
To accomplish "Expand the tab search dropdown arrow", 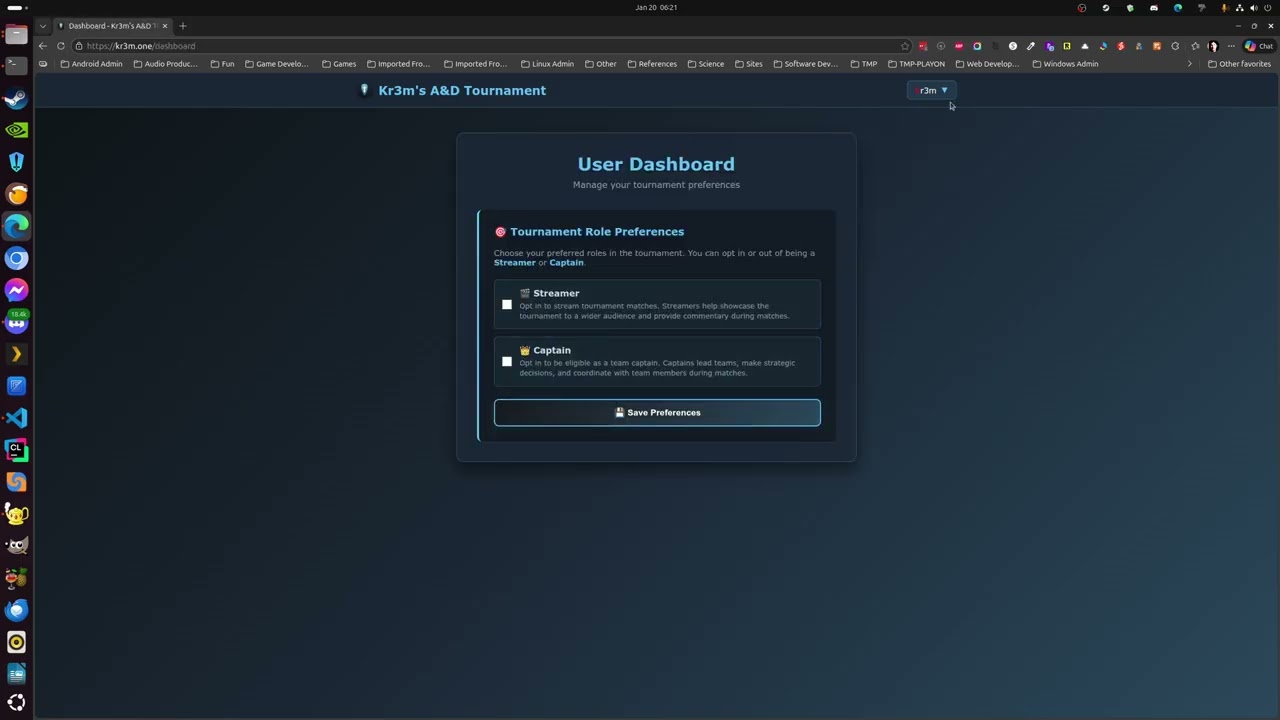I will [42, 26].
